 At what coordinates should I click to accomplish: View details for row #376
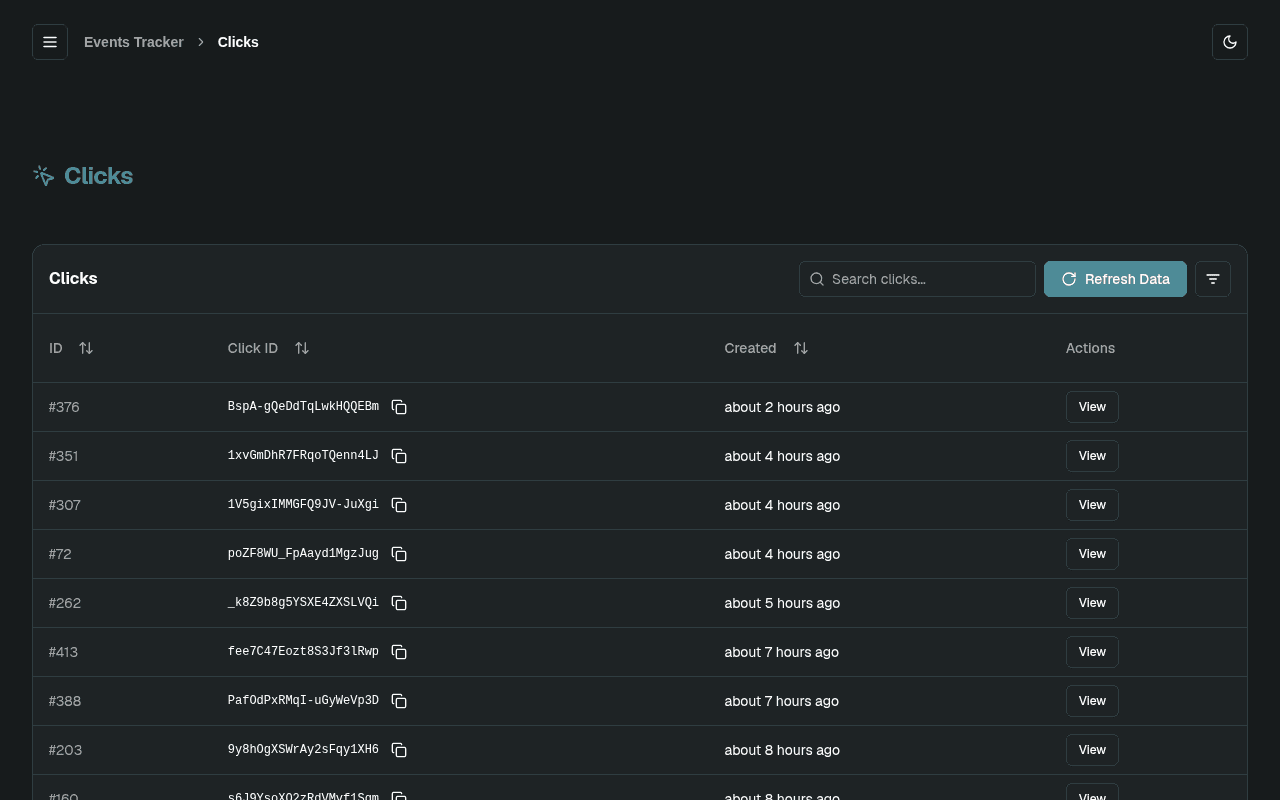1092,407
